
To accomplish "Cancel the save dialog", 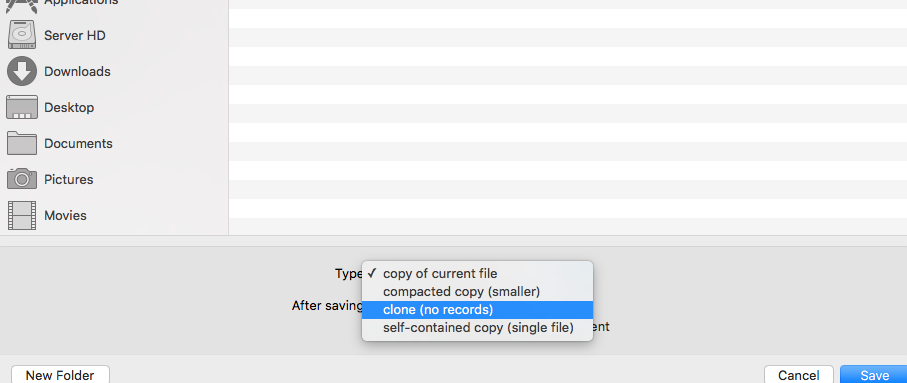I will pyautogui.click(x=798, y=375).
